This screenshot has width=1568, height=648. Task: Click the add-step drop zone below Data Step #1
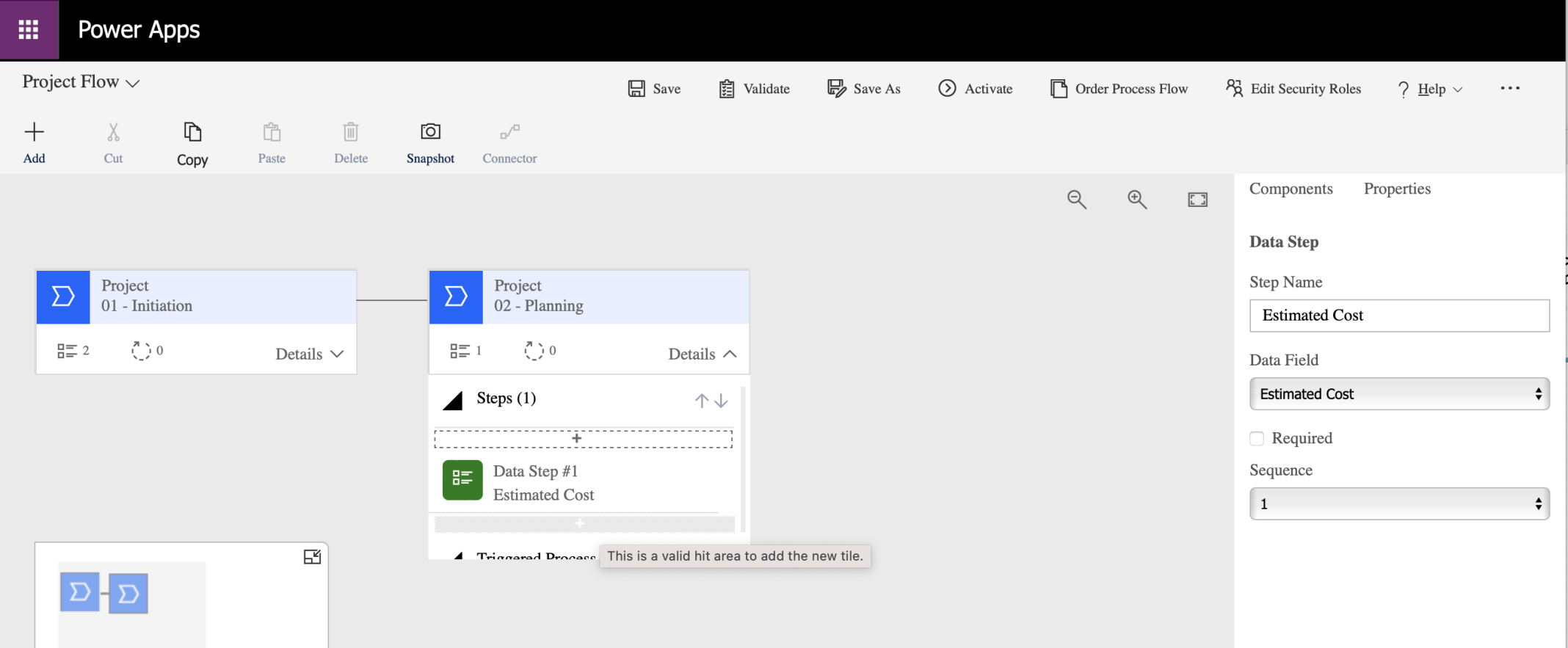[x=584, y=524]
